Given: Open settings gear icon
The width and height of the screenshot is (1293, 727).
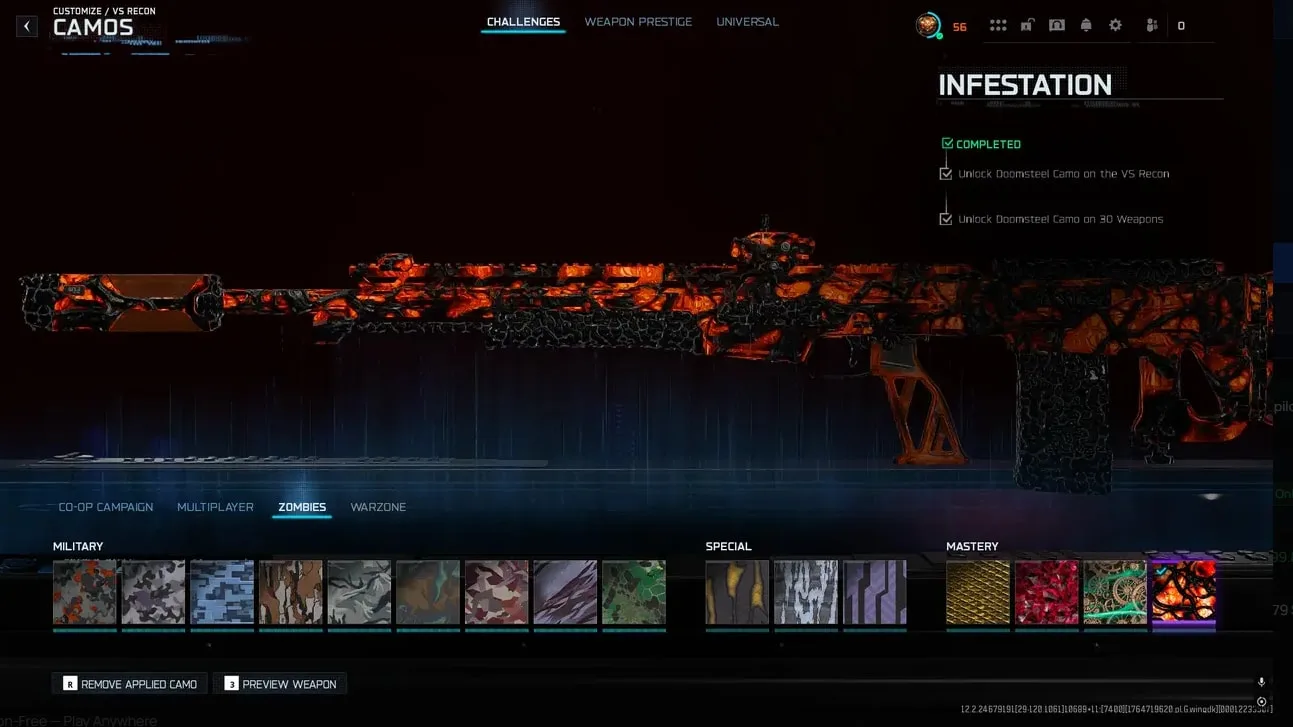Looking at the screenshot, I should pyautogui.click(x=1115, y=26).
